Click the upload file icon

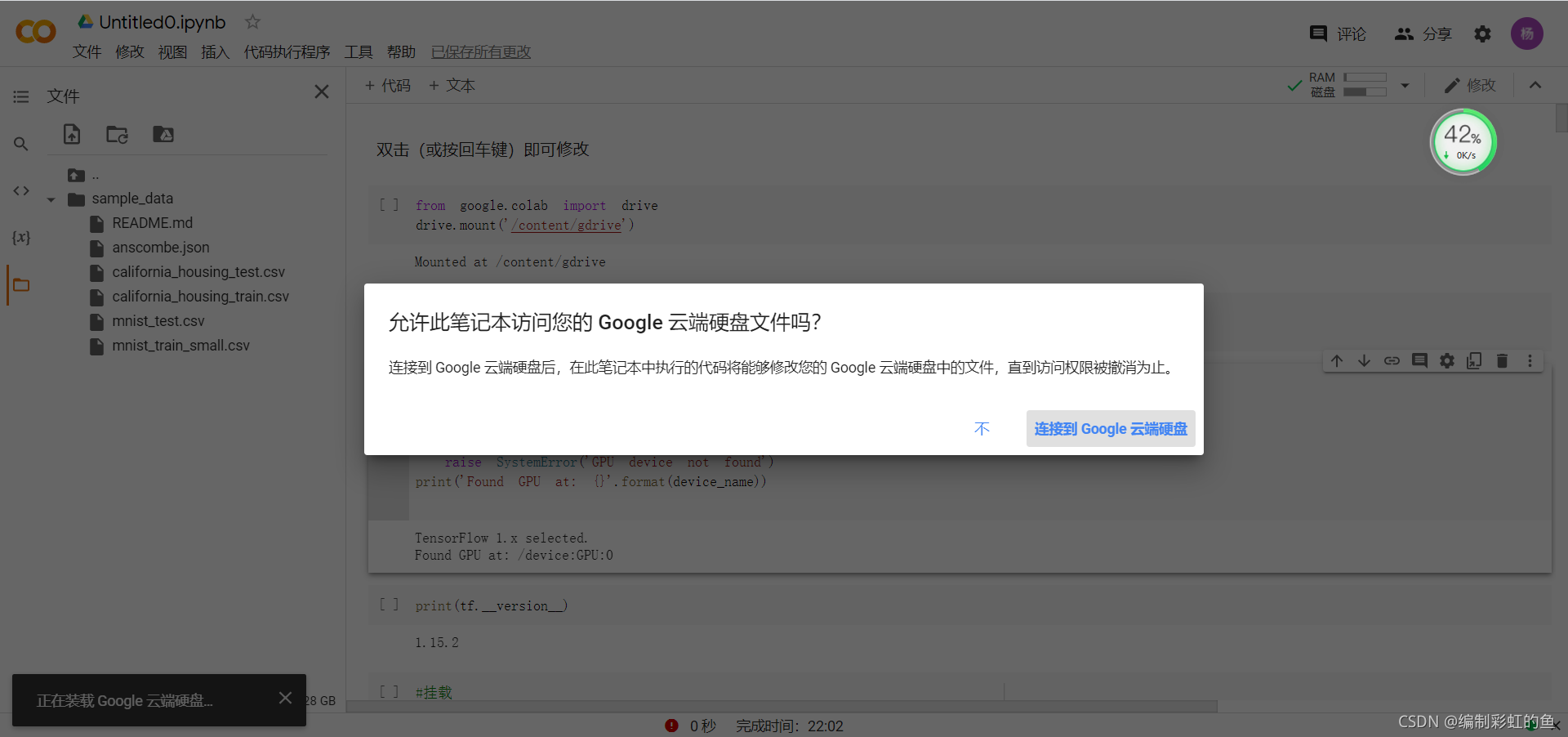coord(72,134)
